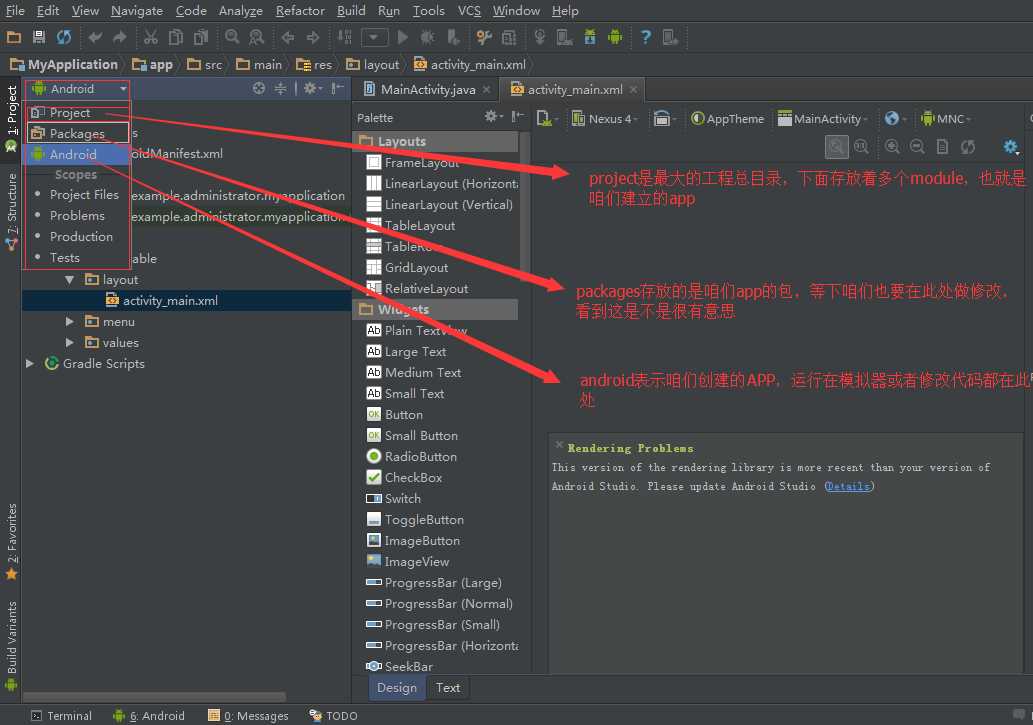Click the Replace icon next to Find
This screenshot has width=1033, height=725.
[x=256, y=37]
